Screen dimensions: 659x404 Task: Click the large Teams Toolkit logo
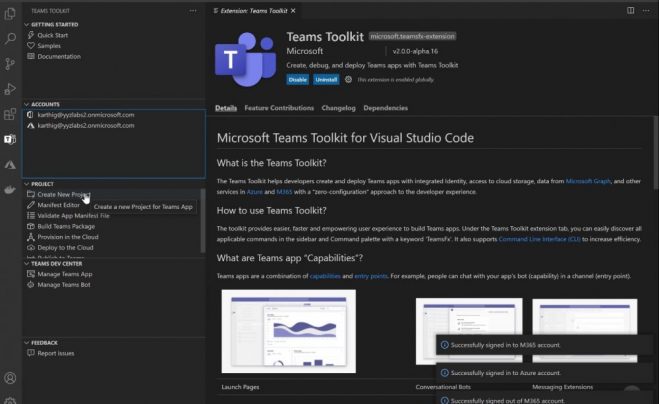(x=246, y=59)
